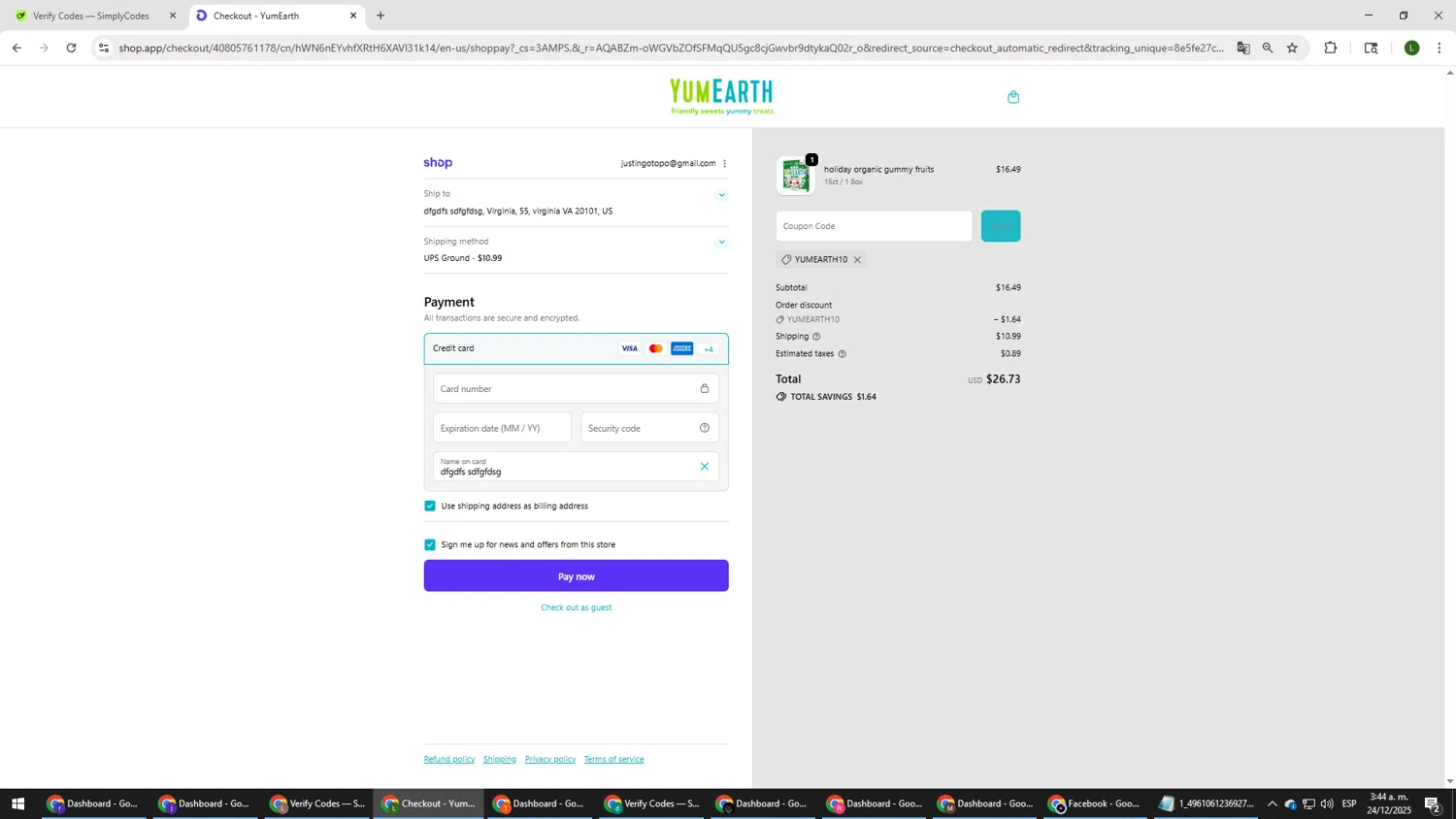Focus the Coupon Code field
Image resolution: width=1456 pixels, height=819 pixels.
tap(874, 226)
